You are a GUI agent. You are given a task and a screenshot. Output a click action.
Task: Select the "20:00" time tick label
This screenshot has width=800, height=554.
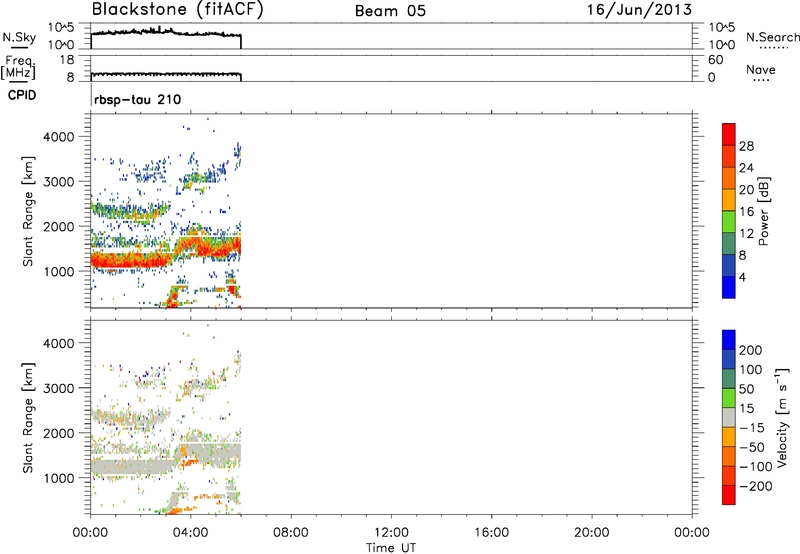(591, 533)
